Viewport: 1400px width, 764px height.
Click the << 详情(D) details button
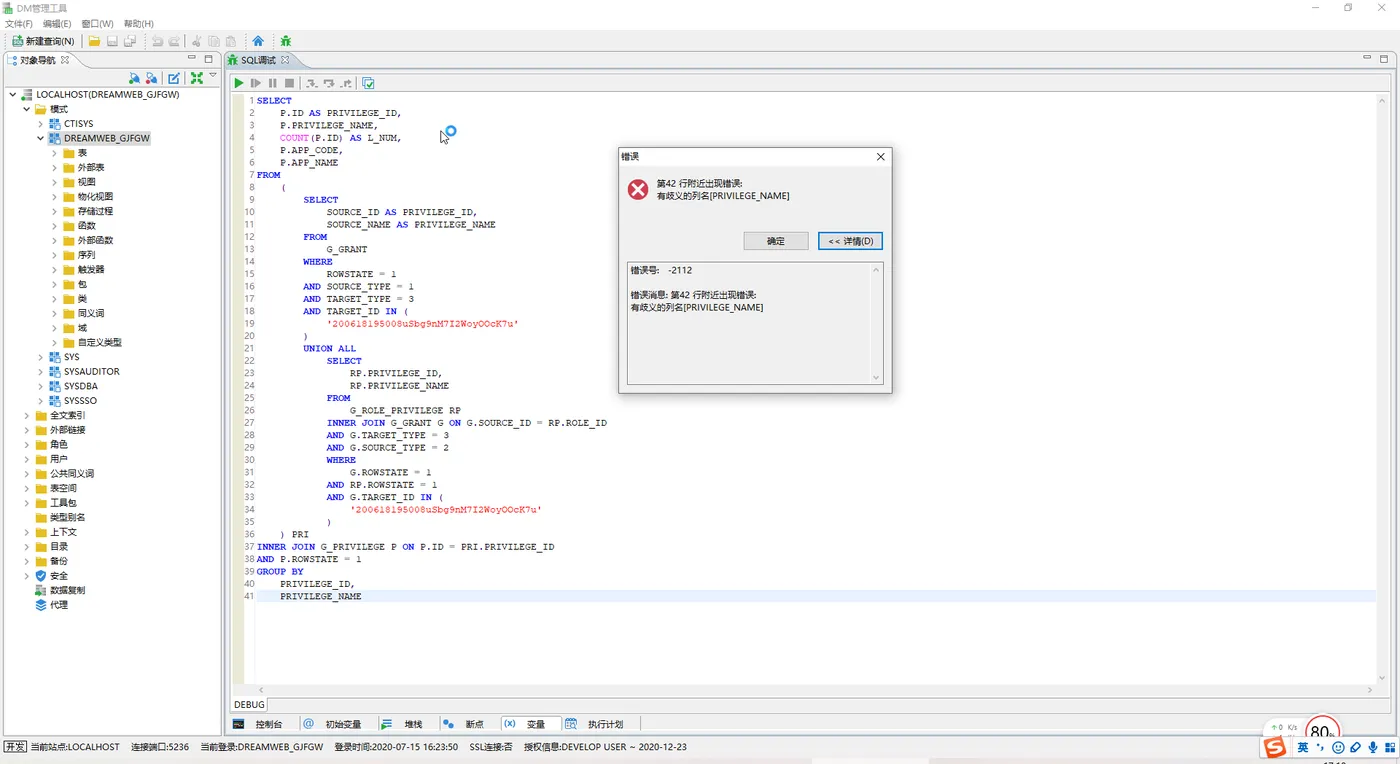click(850, 241)
